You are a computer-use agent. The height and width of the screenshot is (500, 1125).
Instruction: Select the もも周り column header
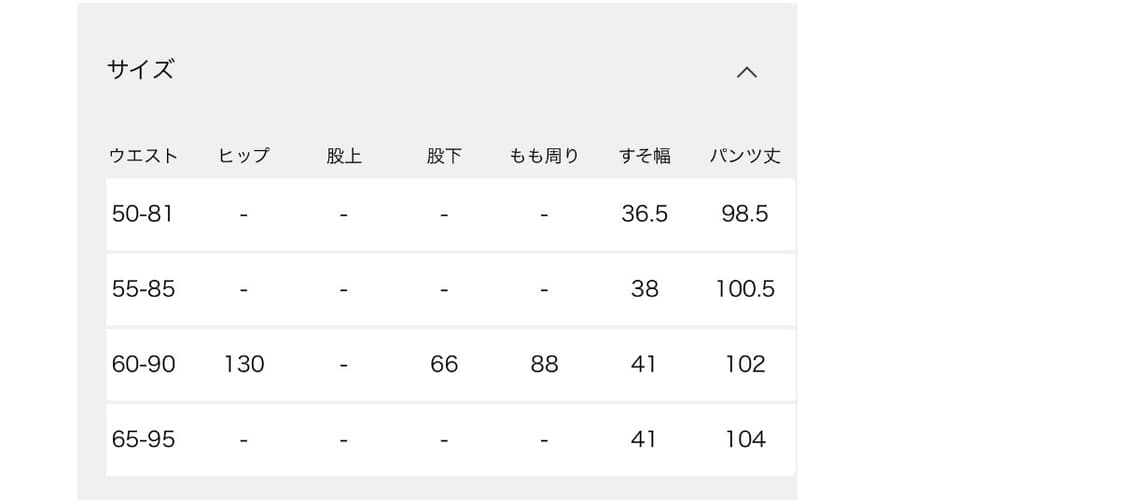coord(544,156)
